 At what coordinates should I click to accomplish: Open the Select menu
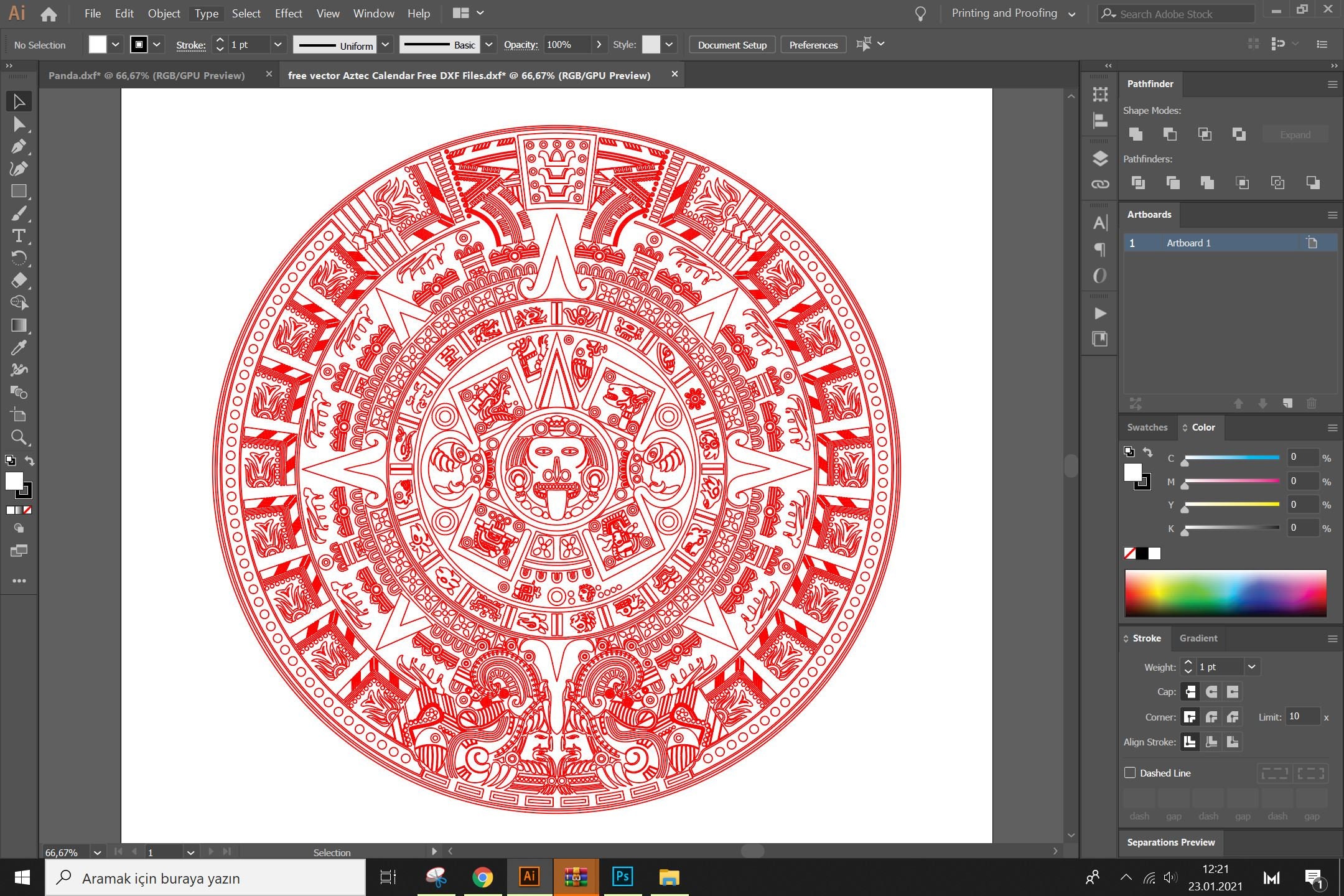(246, 13)
